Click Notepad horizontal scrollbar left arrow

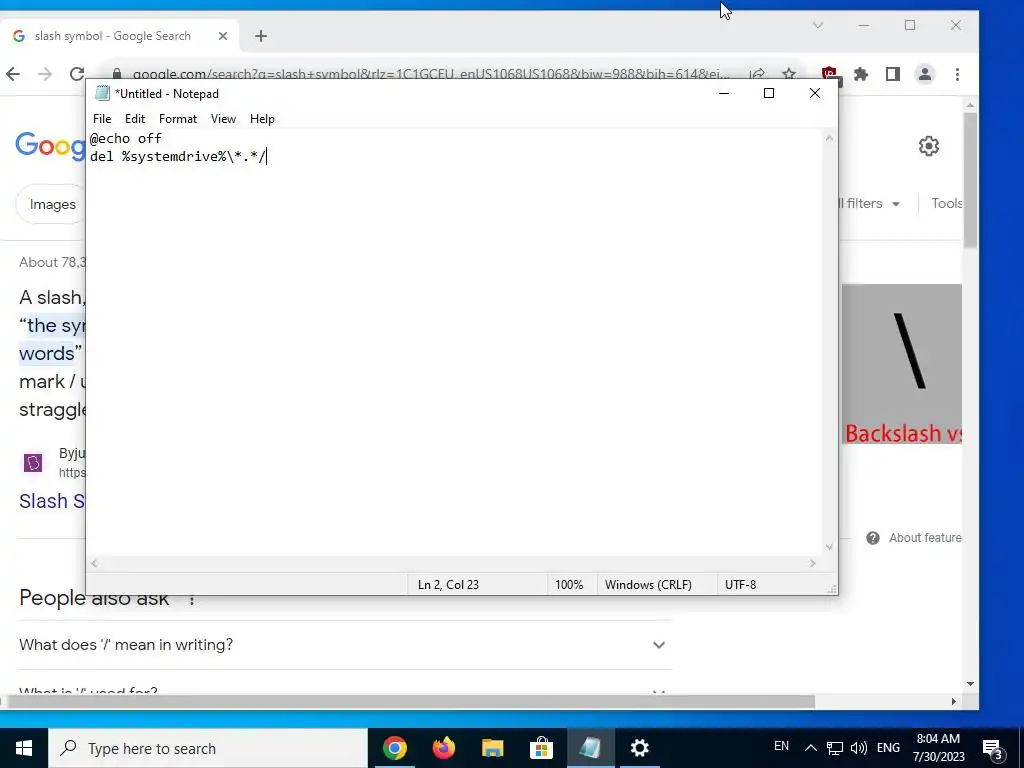94,563
